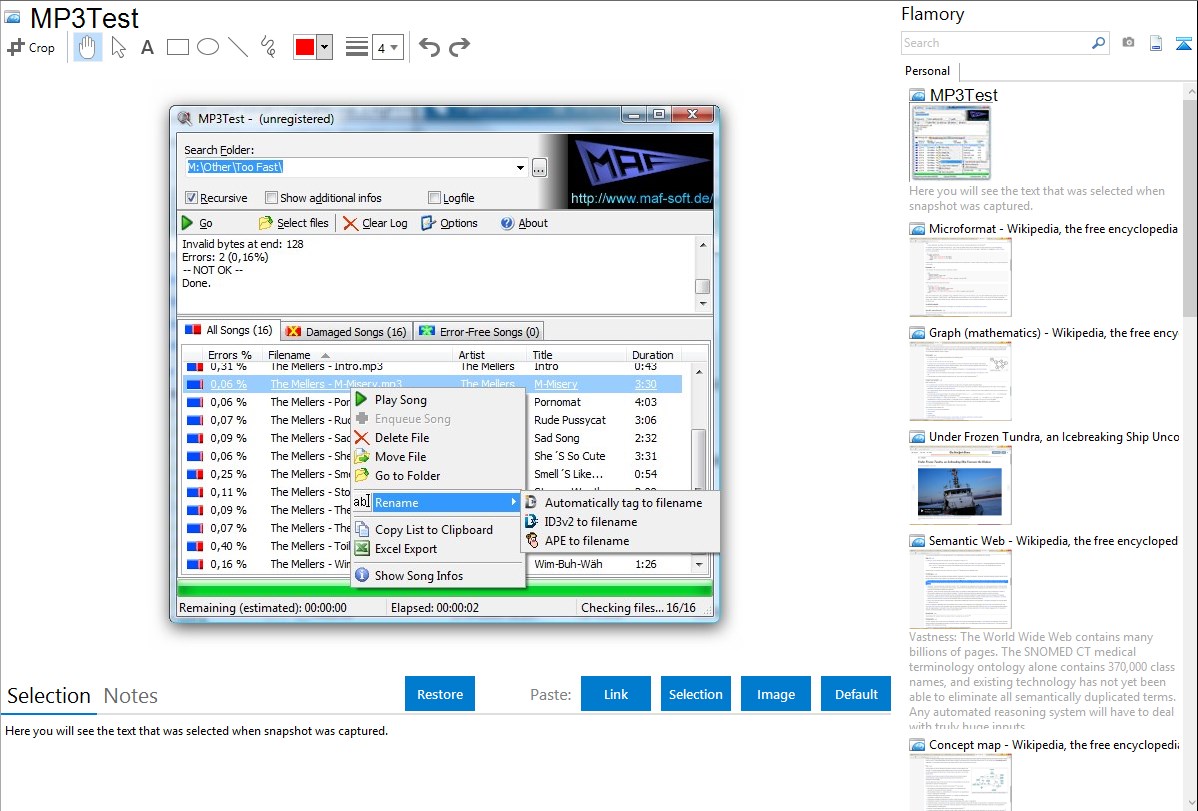1198x811 pixels.
Task: Click the green Go button
Action: pos(197,223)
